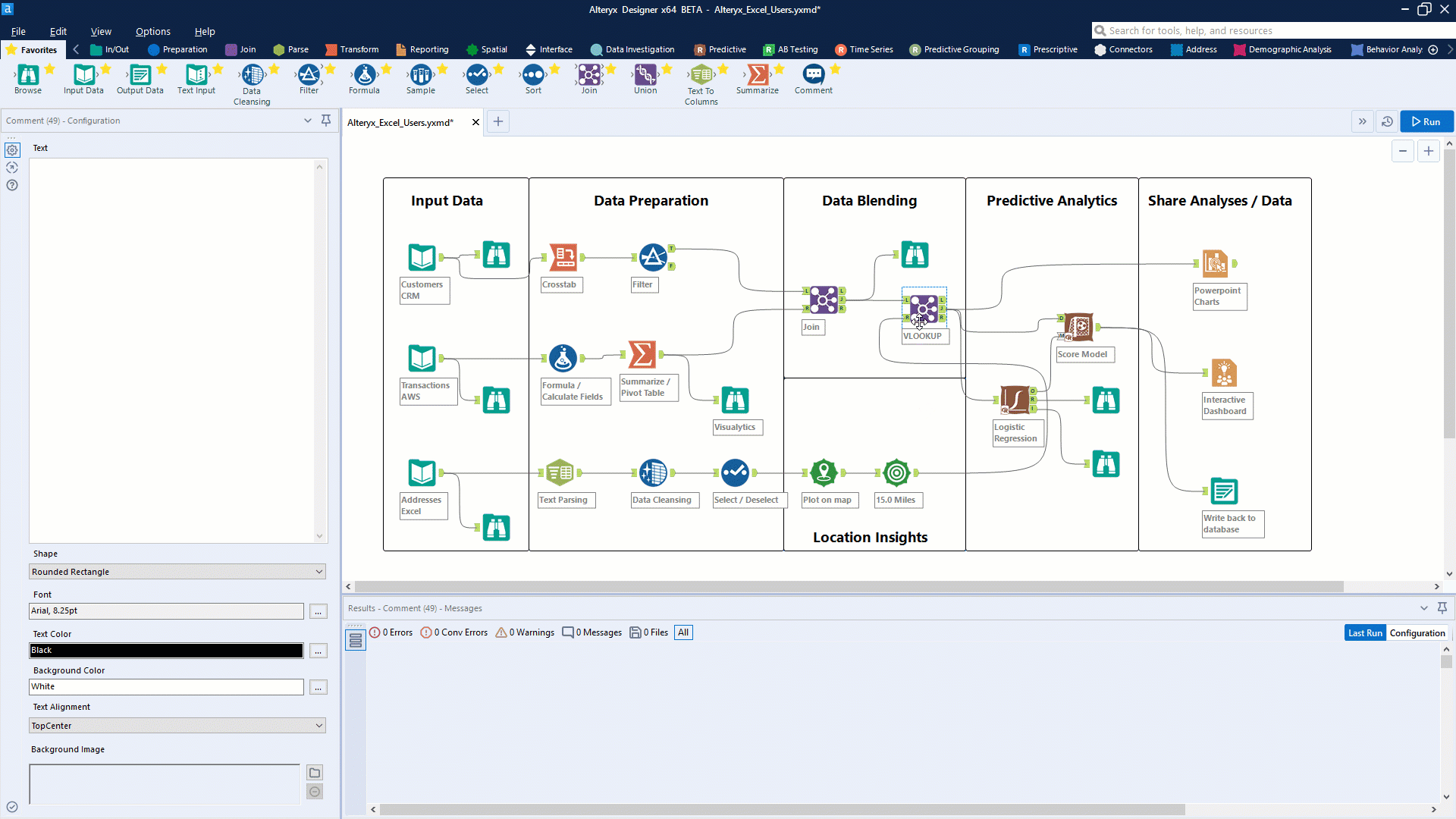Viewport: 1456px width, 819px height.
Task: Click the All filter button in results
Action: [x=684, y=631]
